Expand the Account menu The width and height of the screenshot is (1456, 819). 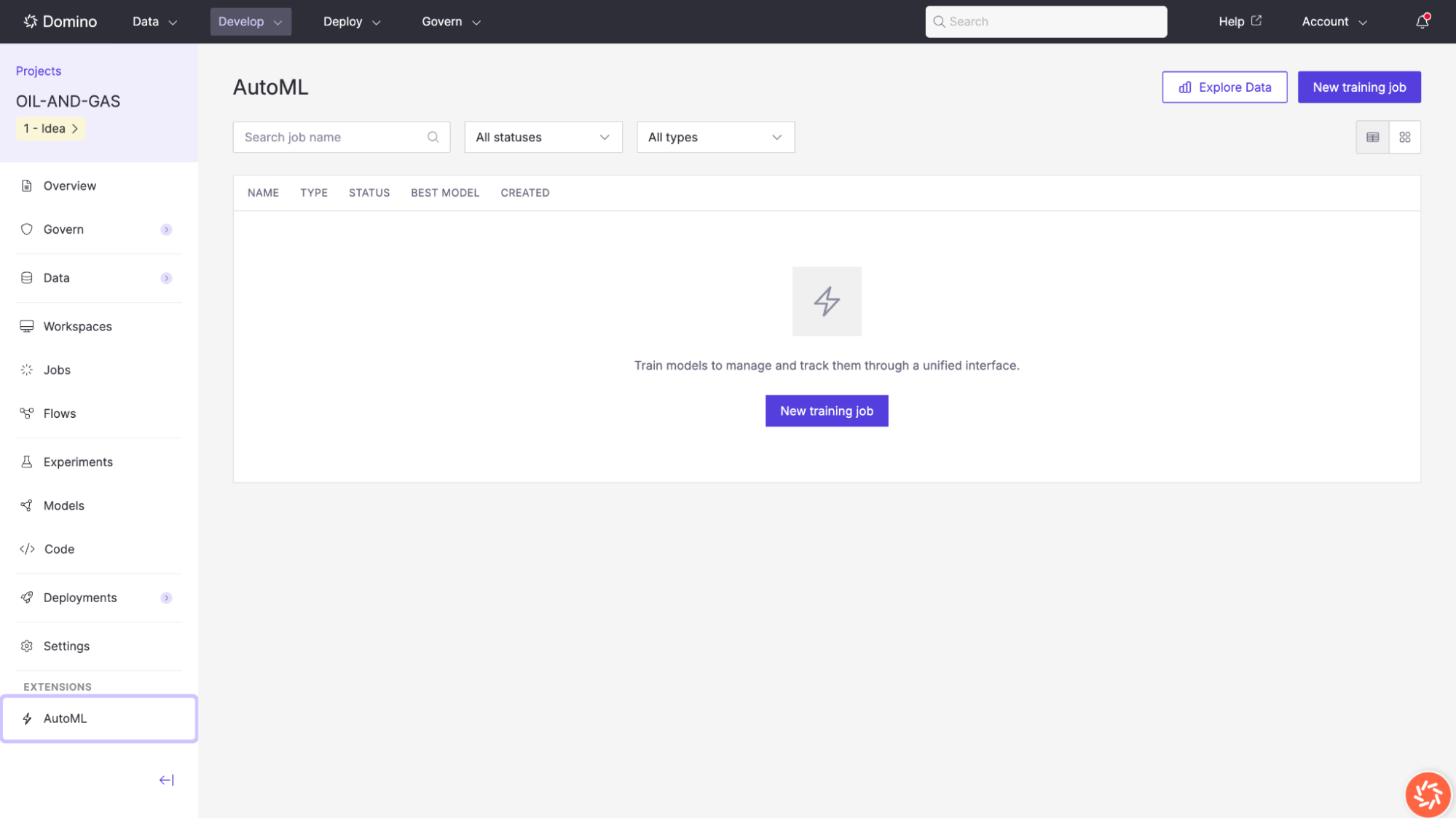coord(1333,21)
